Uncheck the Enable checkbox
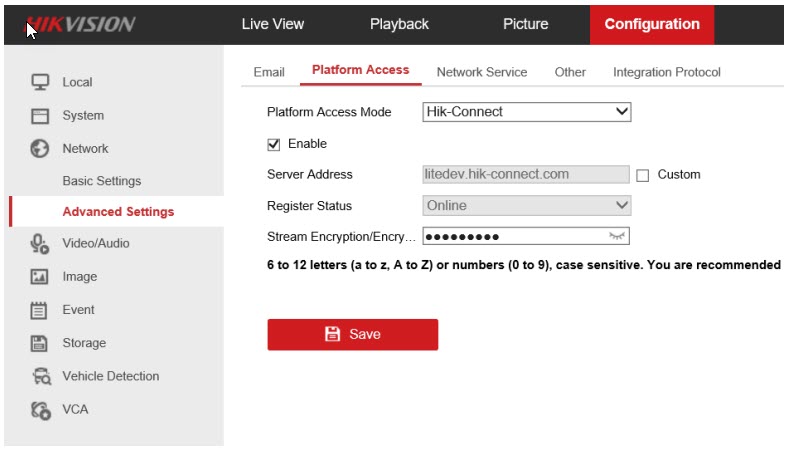Screen dimensions: 788x454 pyautogui.click(x=274, y=144)
